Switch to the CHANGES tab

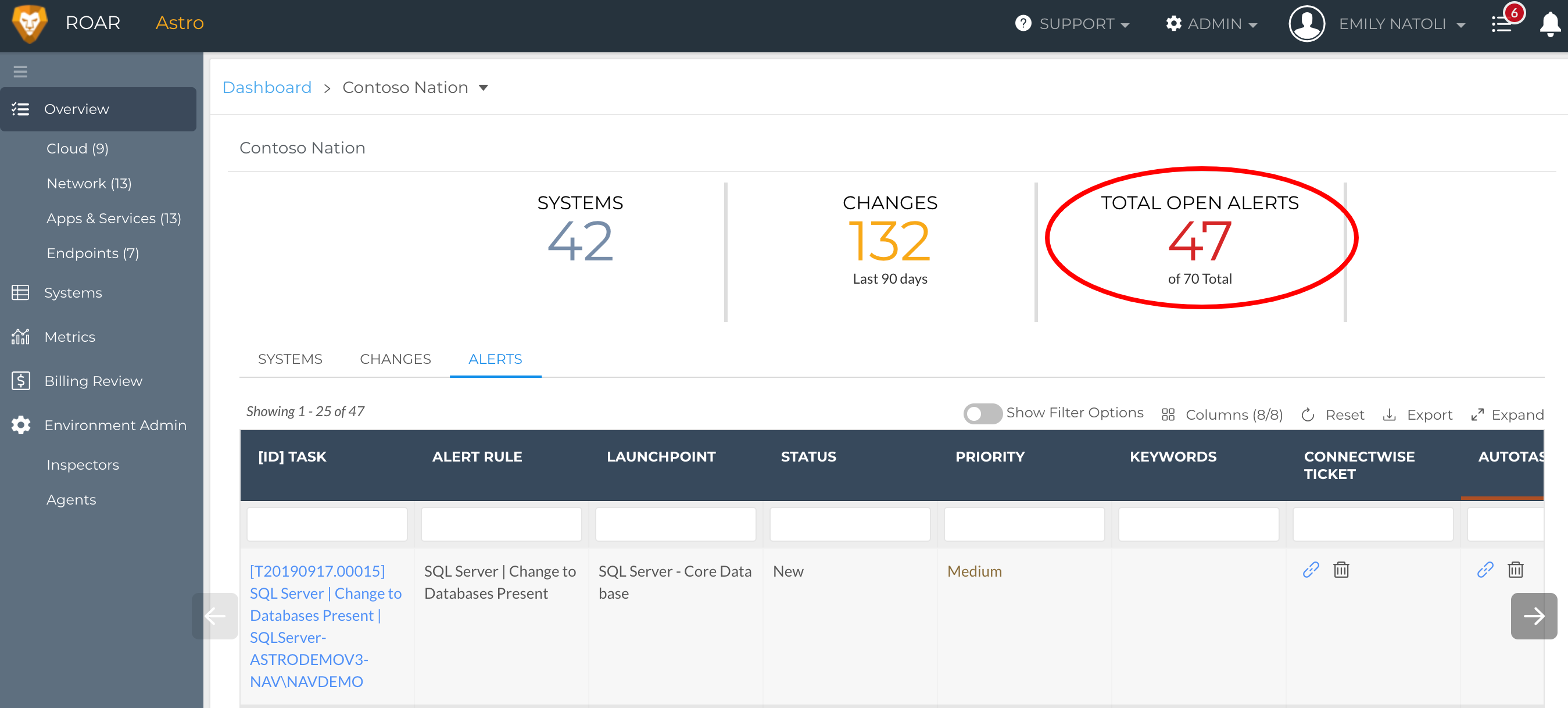coord(395,359)
